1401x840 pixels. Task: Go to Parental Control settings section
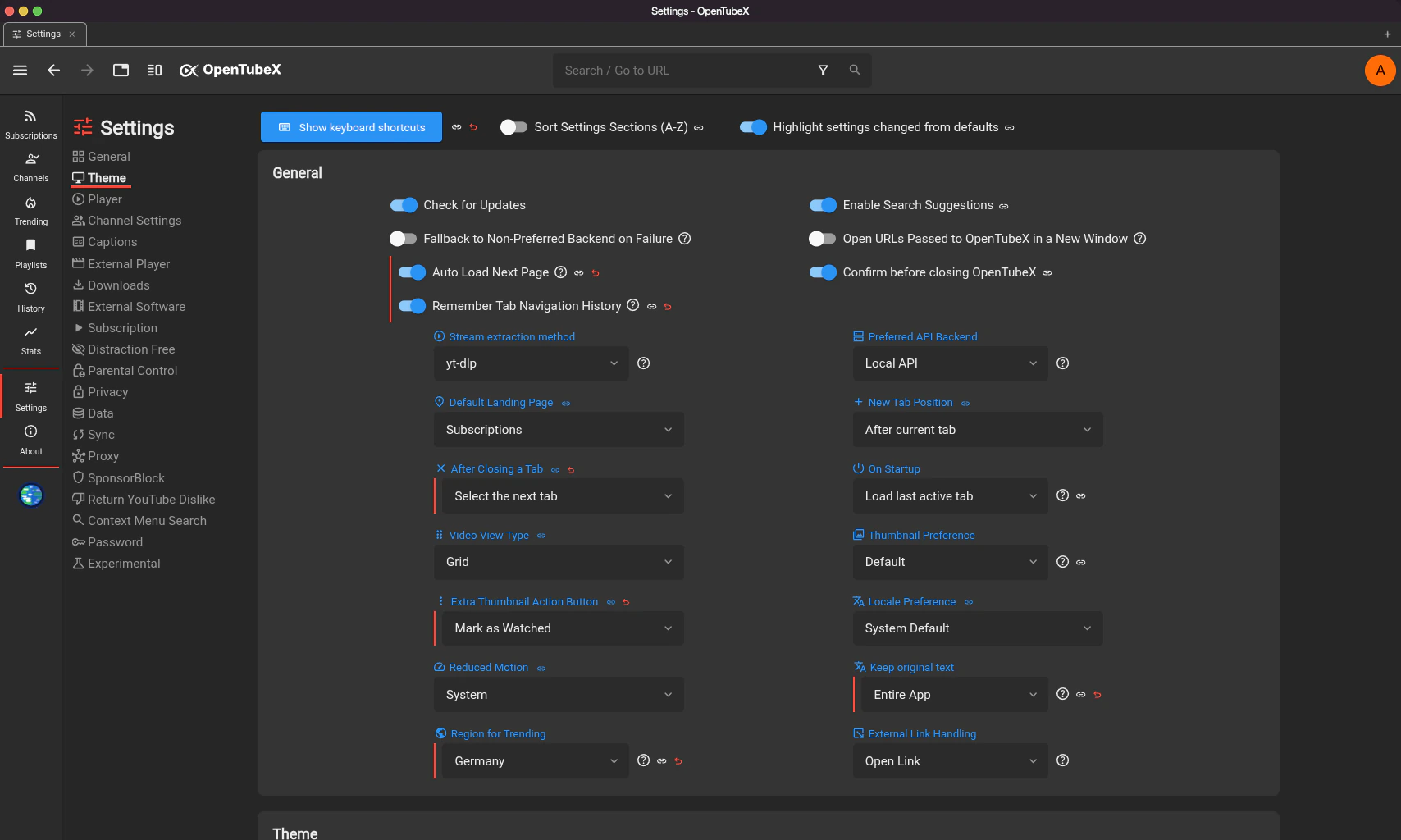point(125,371)
